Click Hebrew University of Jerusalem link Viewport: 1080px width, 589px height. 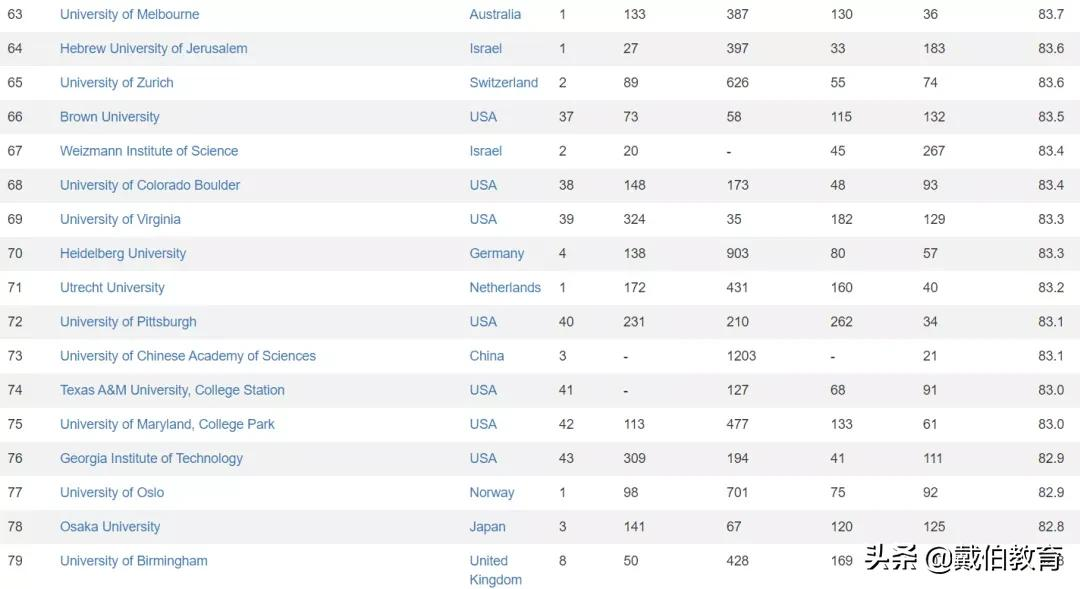(x=153, y=48)
